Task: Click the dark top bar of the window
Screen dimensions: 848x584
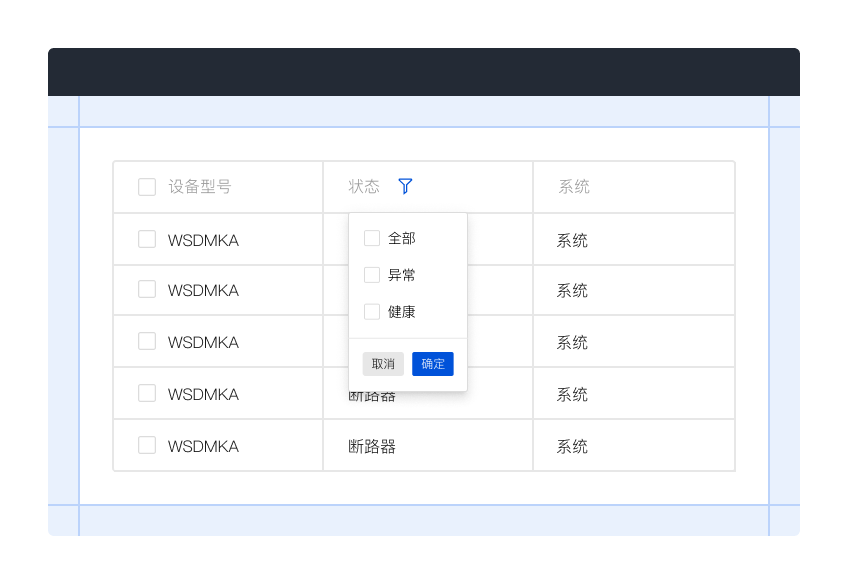Action: click(x=424, y=71)
